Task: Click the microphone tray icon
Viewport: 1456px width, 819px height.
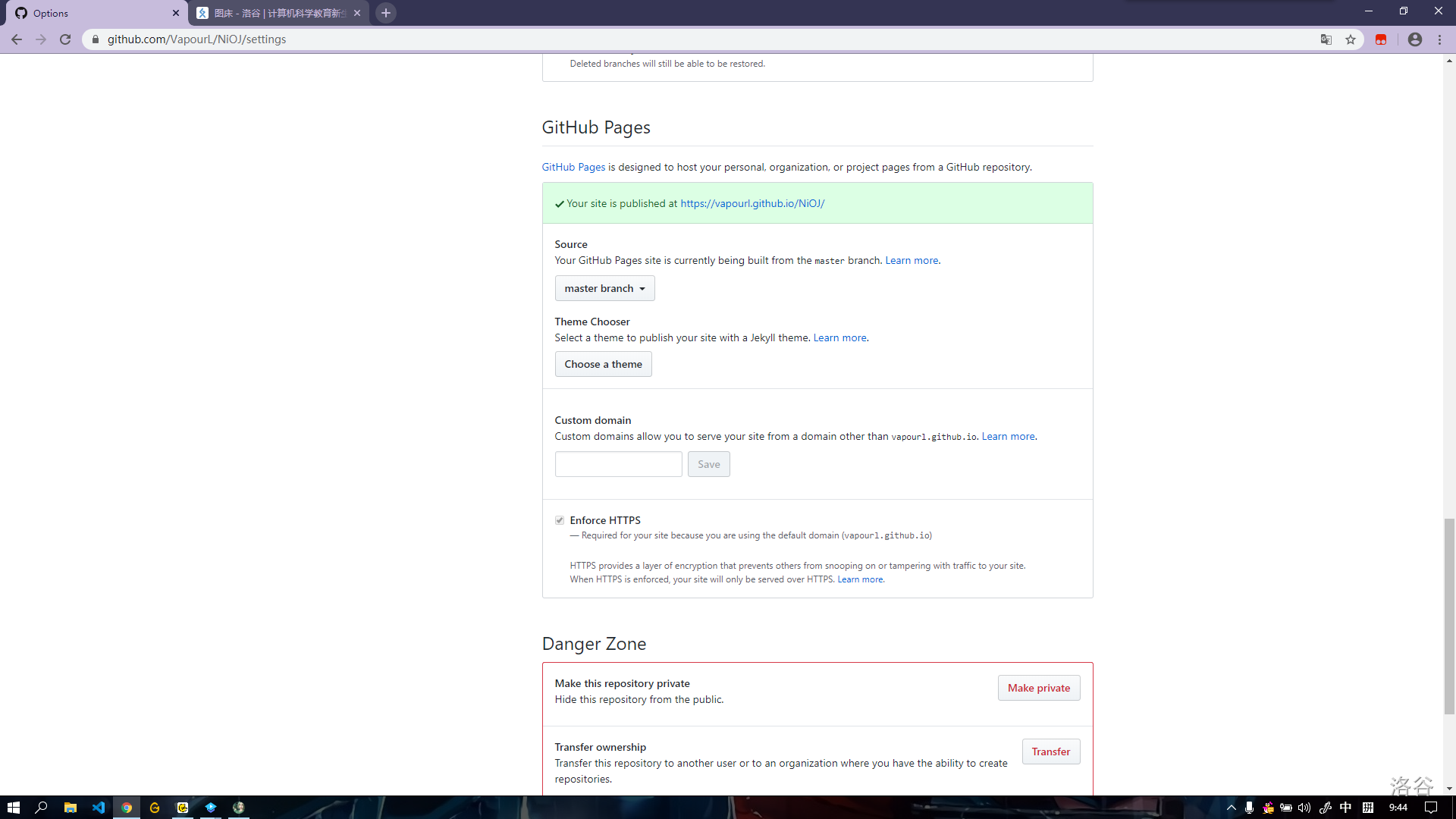Action: click(x=1249, y=808)
